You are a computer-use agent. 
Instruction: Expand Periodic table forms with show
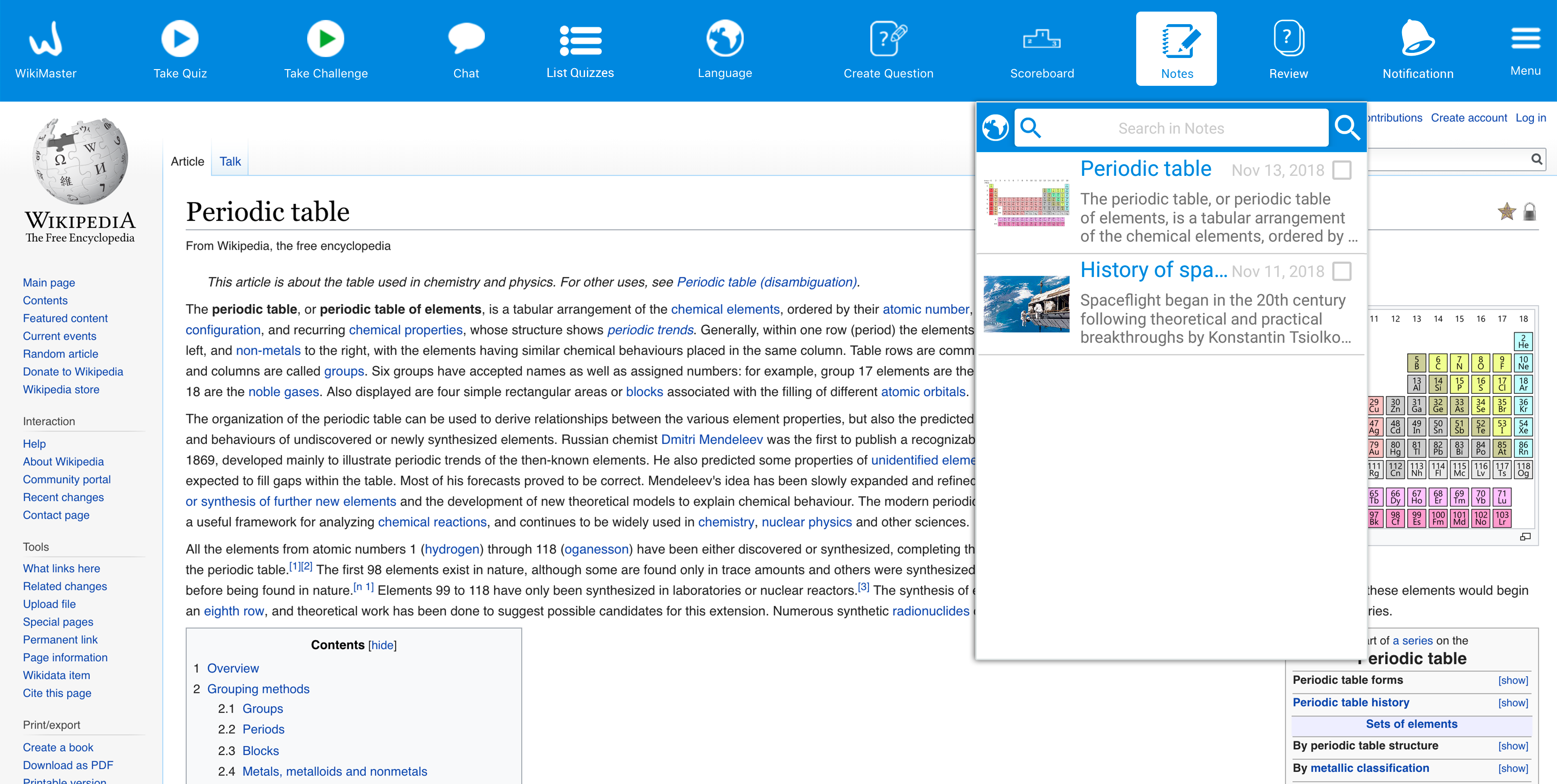coord(1512,681)
